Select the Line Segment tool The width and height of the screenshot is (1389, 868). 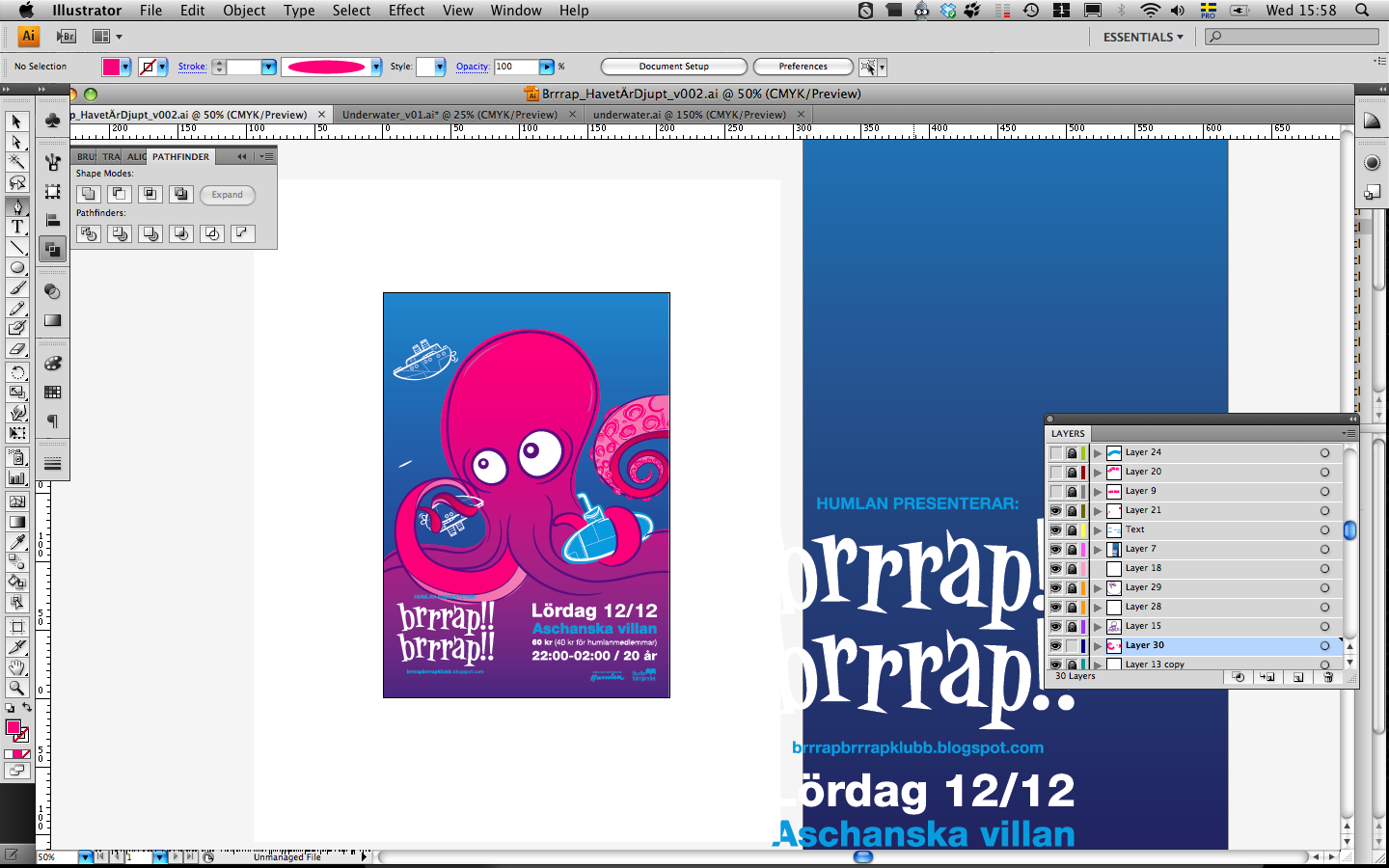[16, 247]
